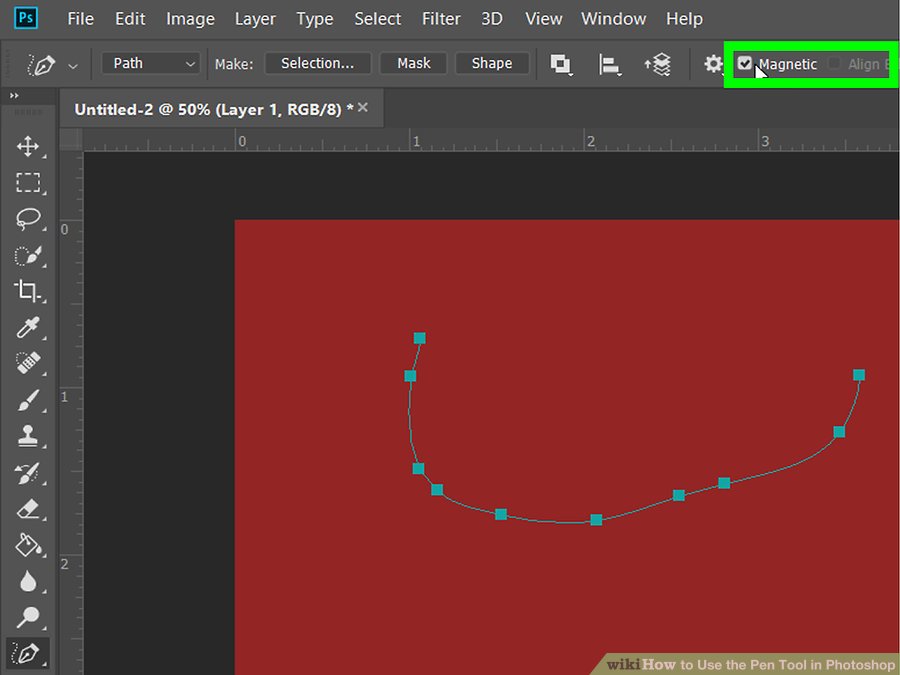Viewport: 900px width, 675px height.
Task: Expand the collapsed toolbox panel arrows
Action: click(14, 95)
